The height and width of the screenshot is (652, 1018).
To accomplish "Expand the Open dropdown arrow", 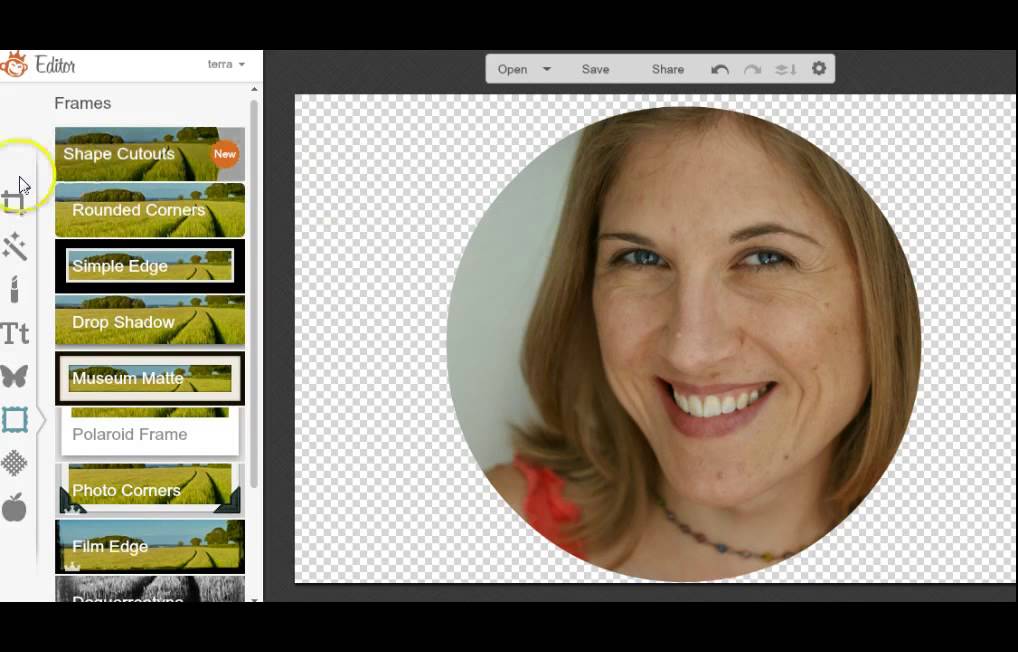I will coord(547,69).
